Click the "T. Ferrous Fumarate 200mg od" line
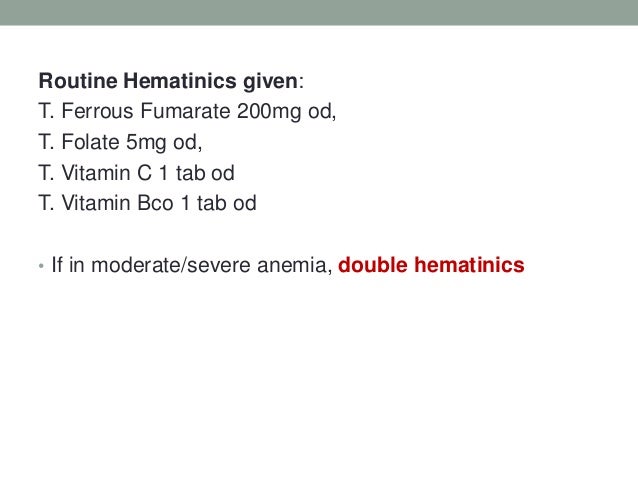Screen dimensions: 638x479 187,112
